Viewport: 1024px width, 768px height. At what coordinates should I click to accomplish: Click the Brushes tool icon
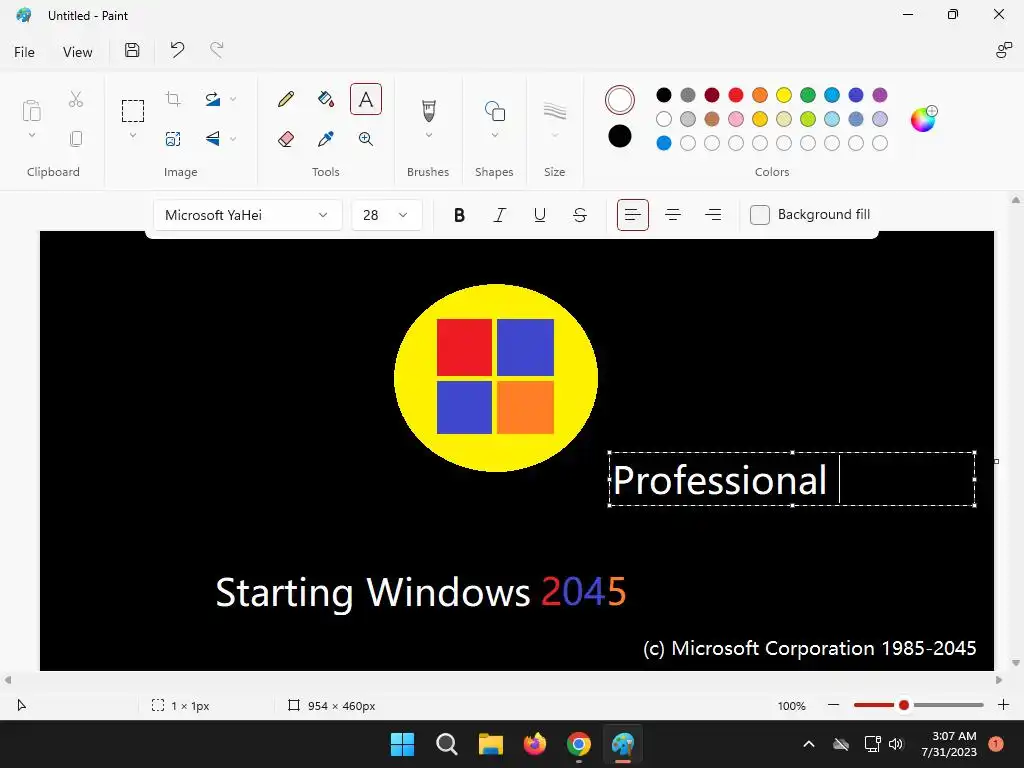tap(428, 110)
